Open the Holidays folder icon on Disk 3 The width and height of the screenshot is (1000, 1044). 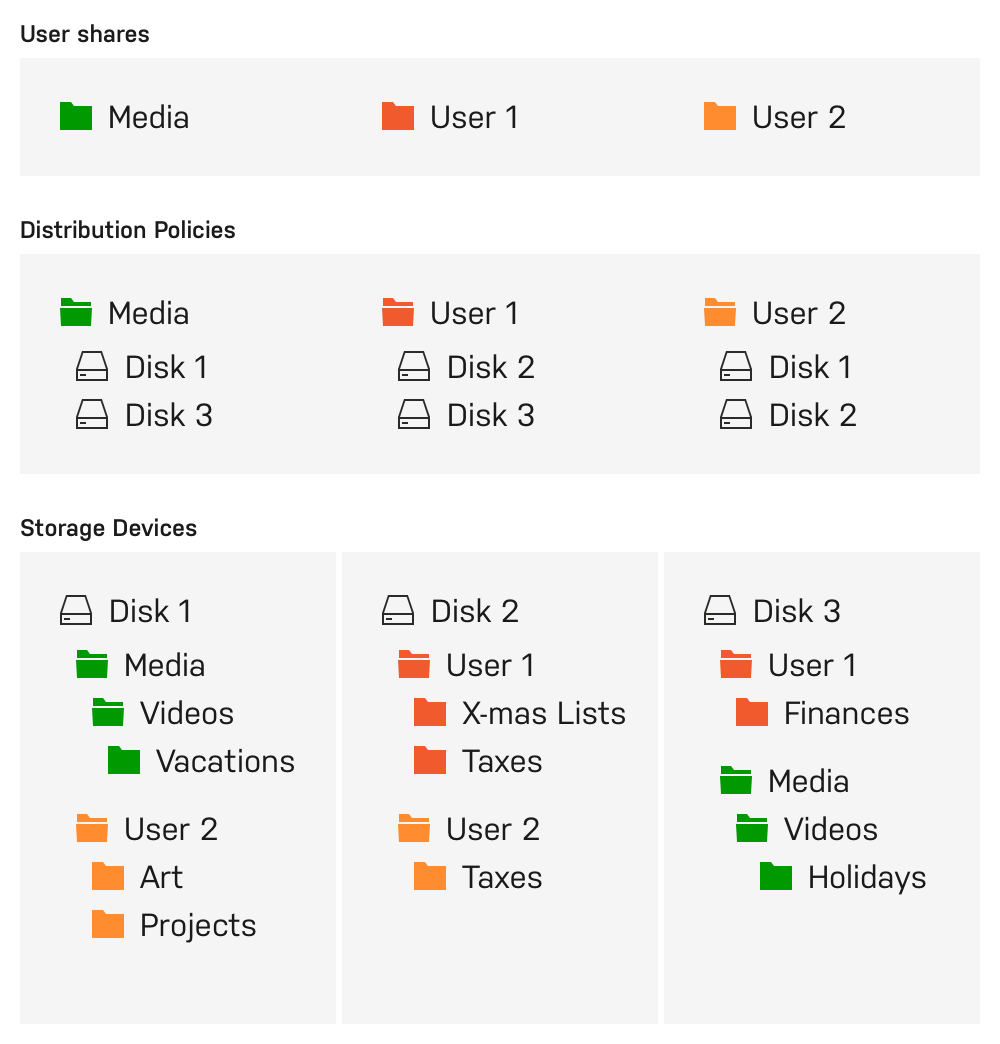(x=776, y=877)
